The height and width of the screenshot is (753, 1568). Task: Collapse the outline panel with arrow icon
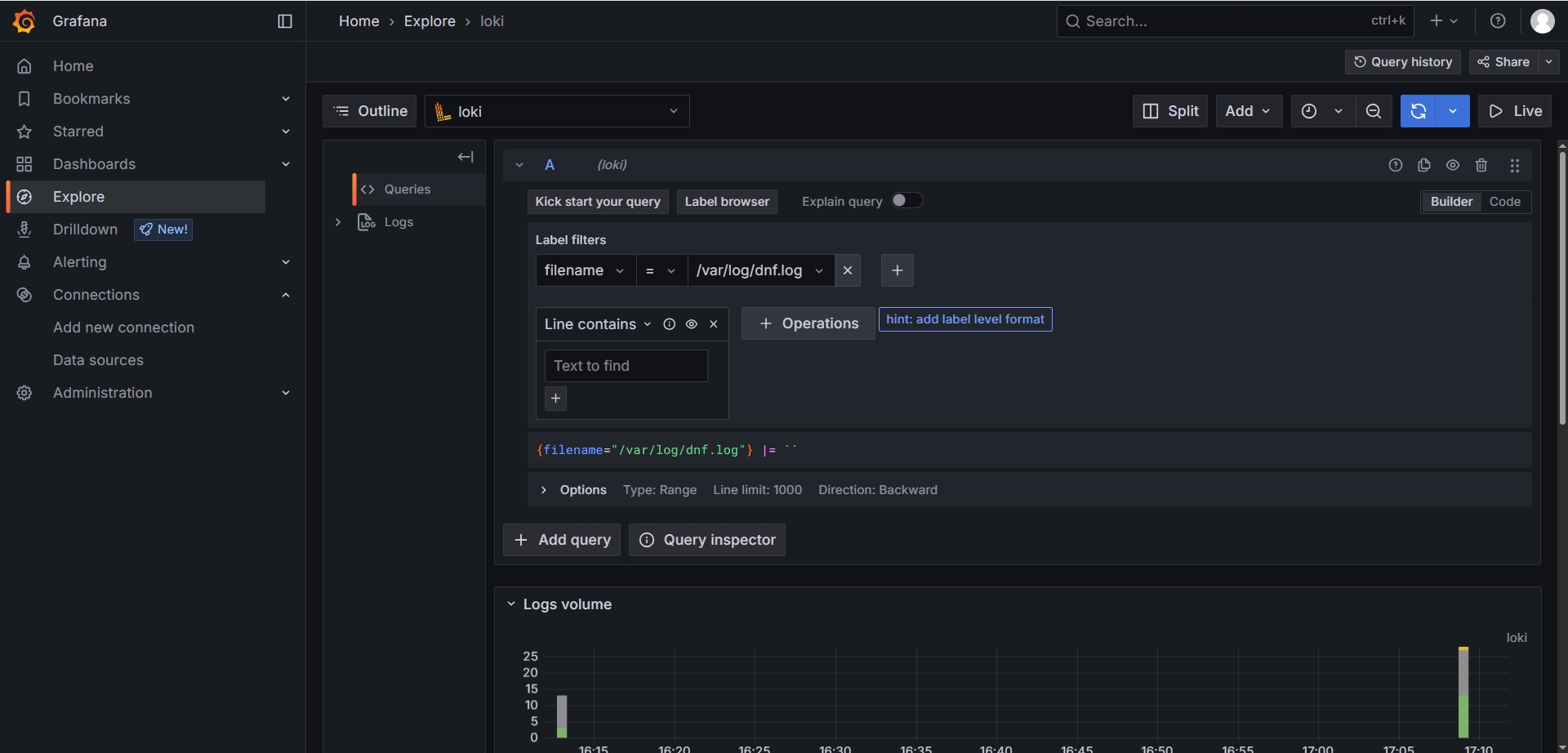click(465, 157)
